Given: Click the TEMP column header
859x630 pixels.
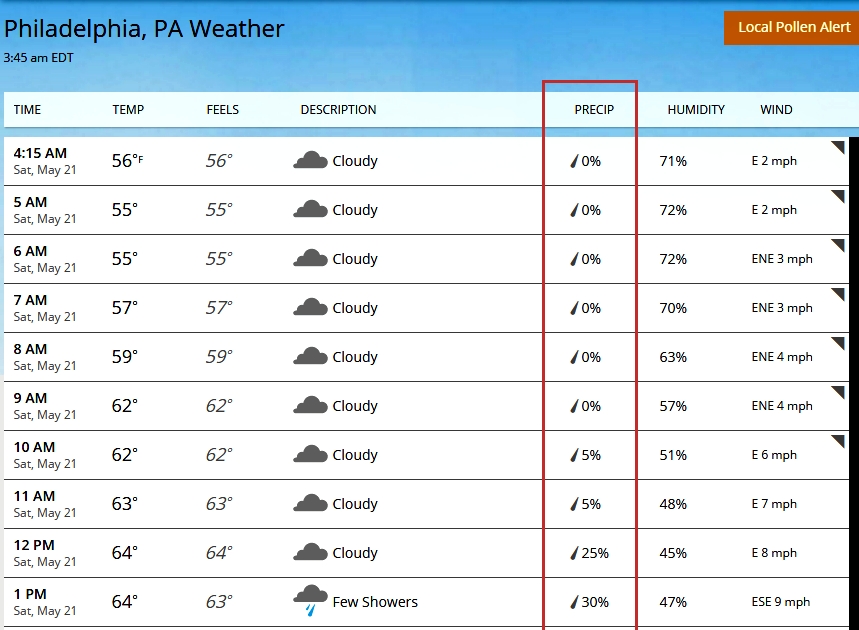Looking at the screenshot, I should tap(128, 110).
